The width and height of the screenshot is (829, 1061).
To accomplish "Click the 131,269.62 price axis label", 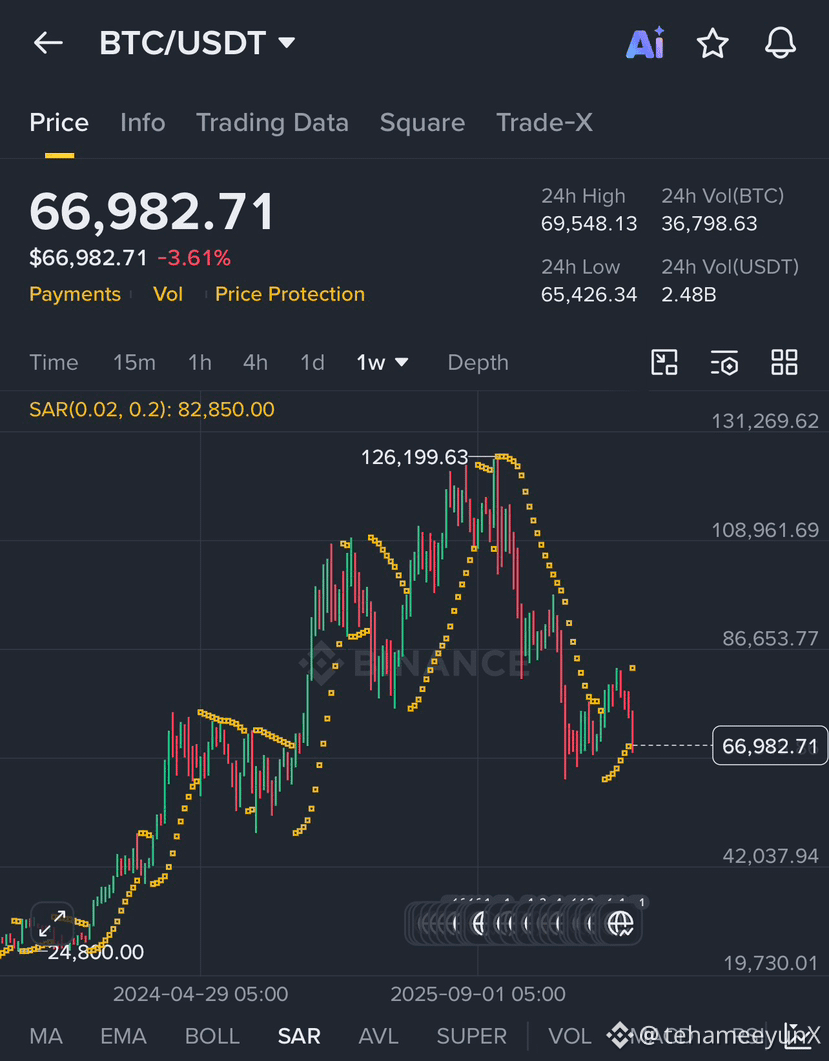I will (765, 421).
